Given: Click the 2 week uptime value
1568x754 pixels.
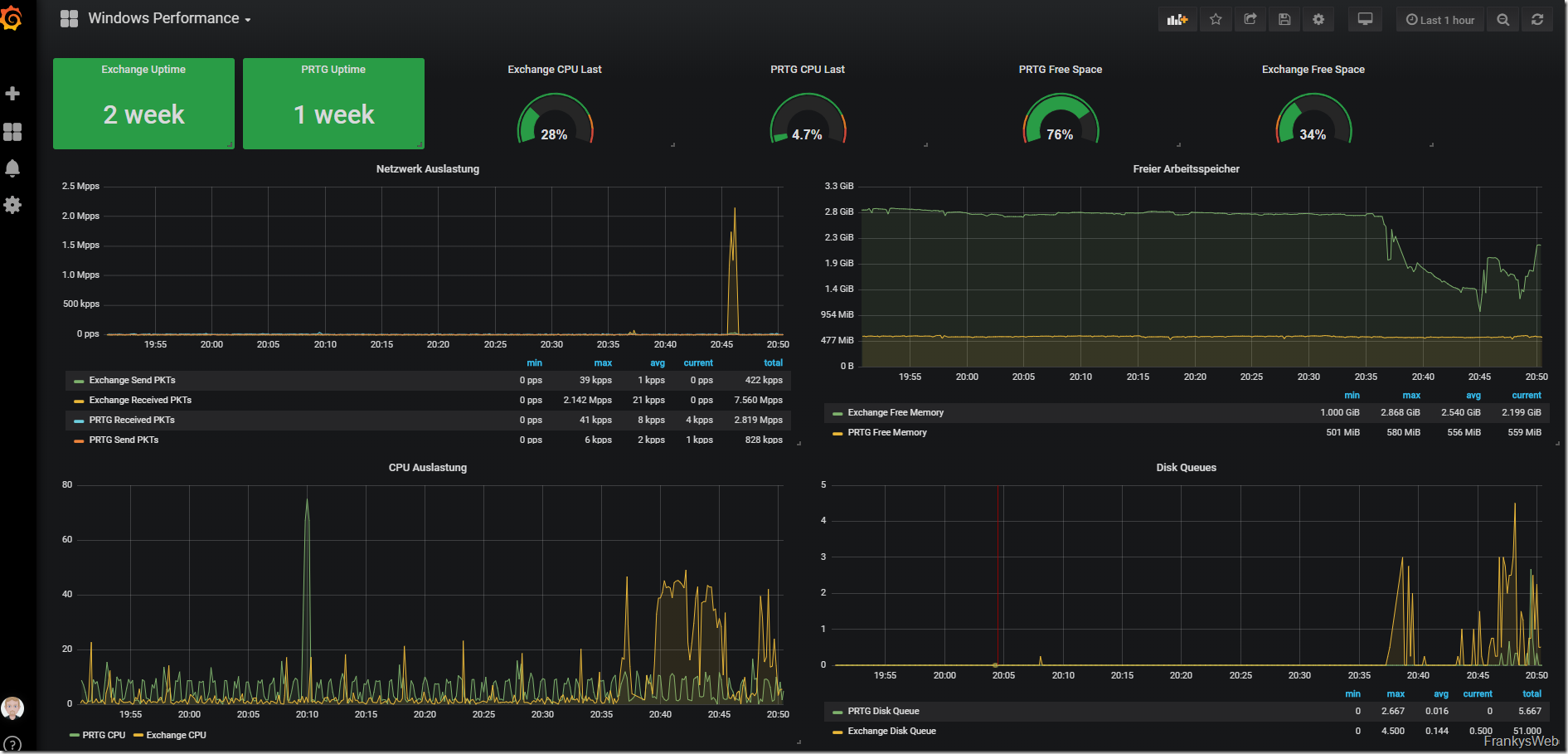Looking at the screenshot, I should [143, 114].
